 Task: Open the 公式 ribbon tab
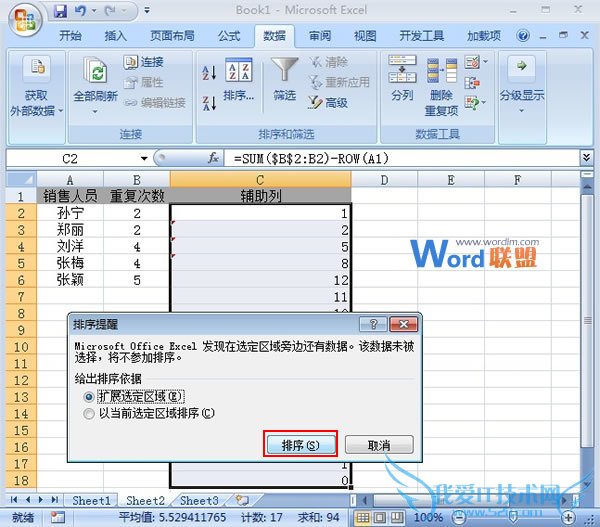point(229,36)
